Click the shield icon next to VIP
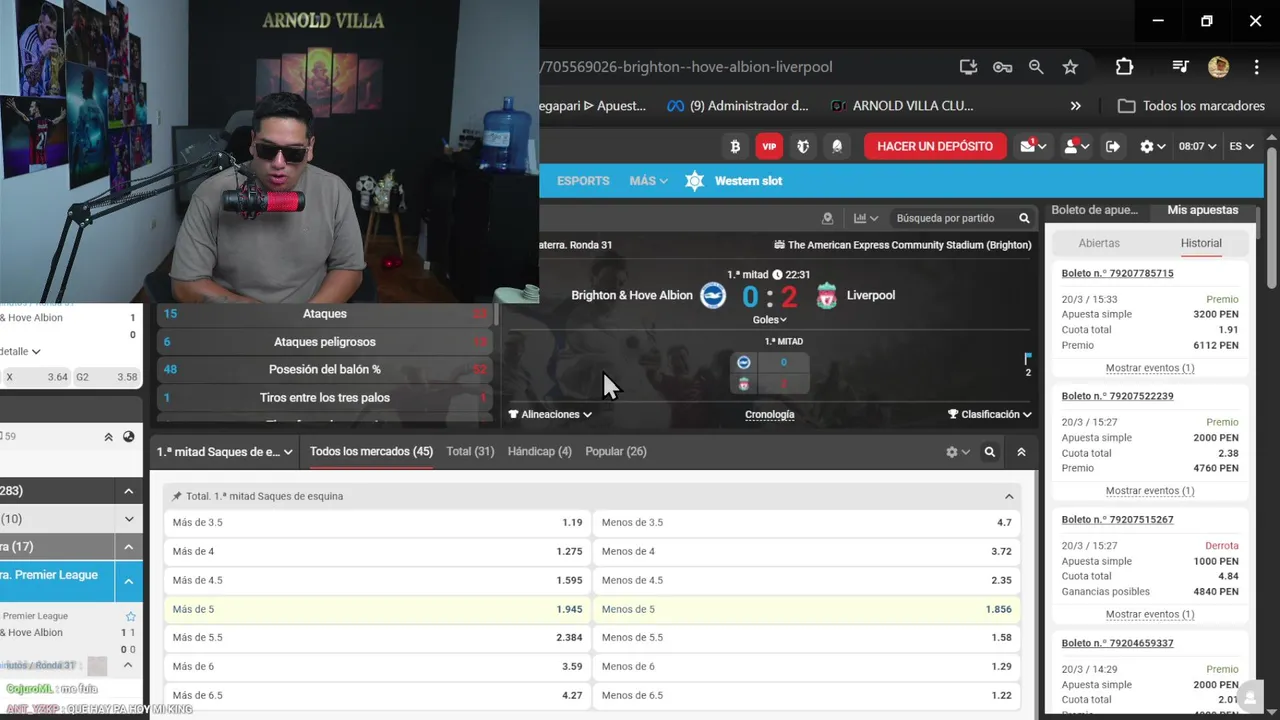 click(803, 146)
